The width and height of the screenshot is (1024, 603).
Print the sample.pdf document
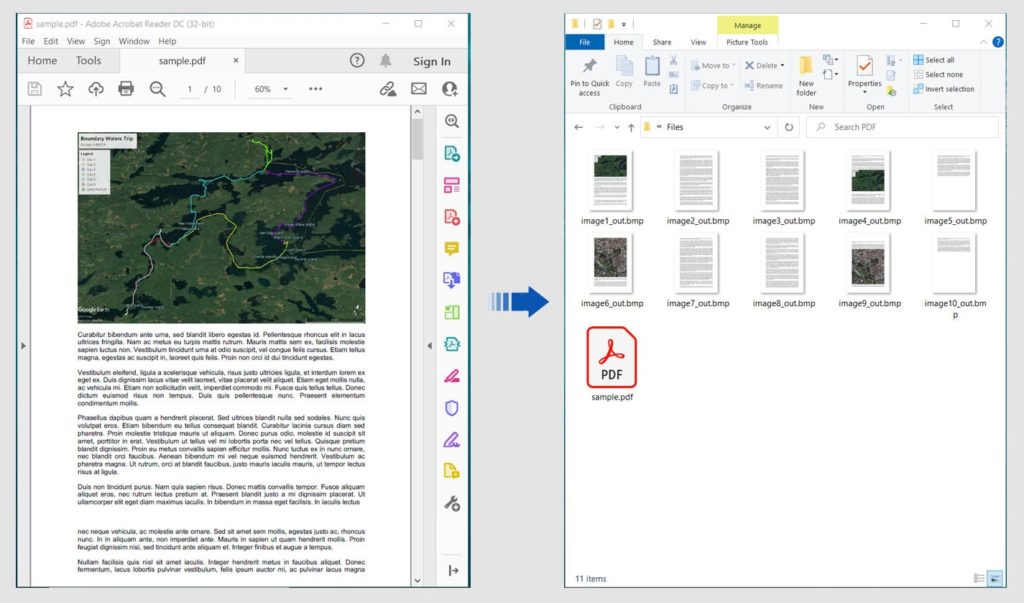(x=124, y=88)
